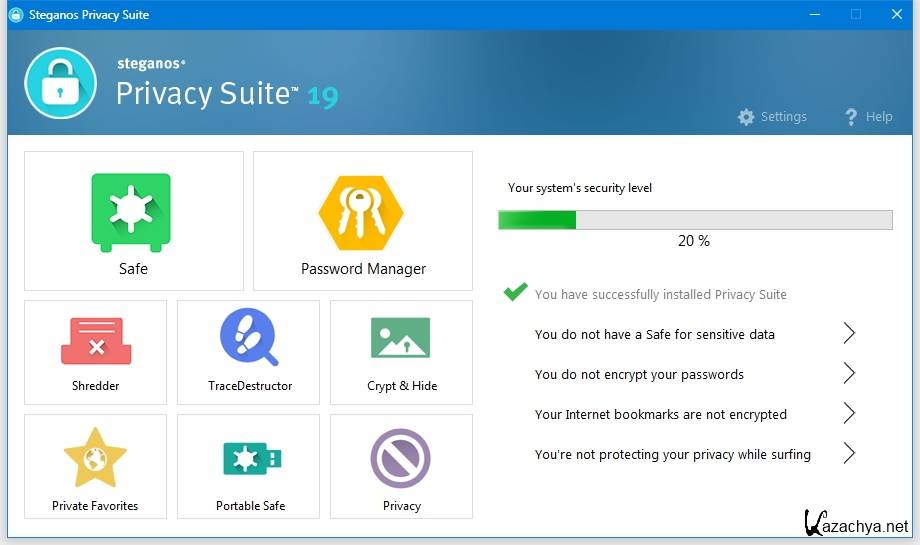The height and width of the screenshot is (545, 920).
Task: Open Settings with the gear icon
Action: 772,117
